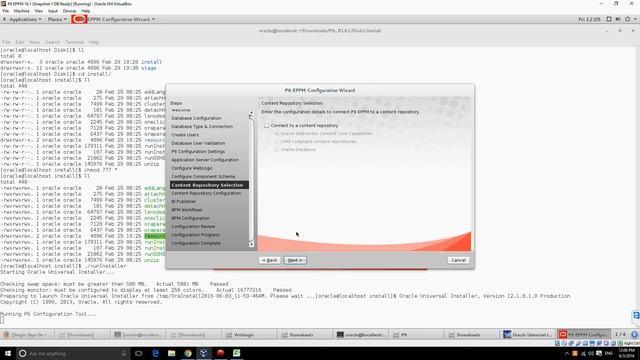Click the red Oracle icon in top panel
Viewport: 640px width, 360px height.
(x=79, y=19)
